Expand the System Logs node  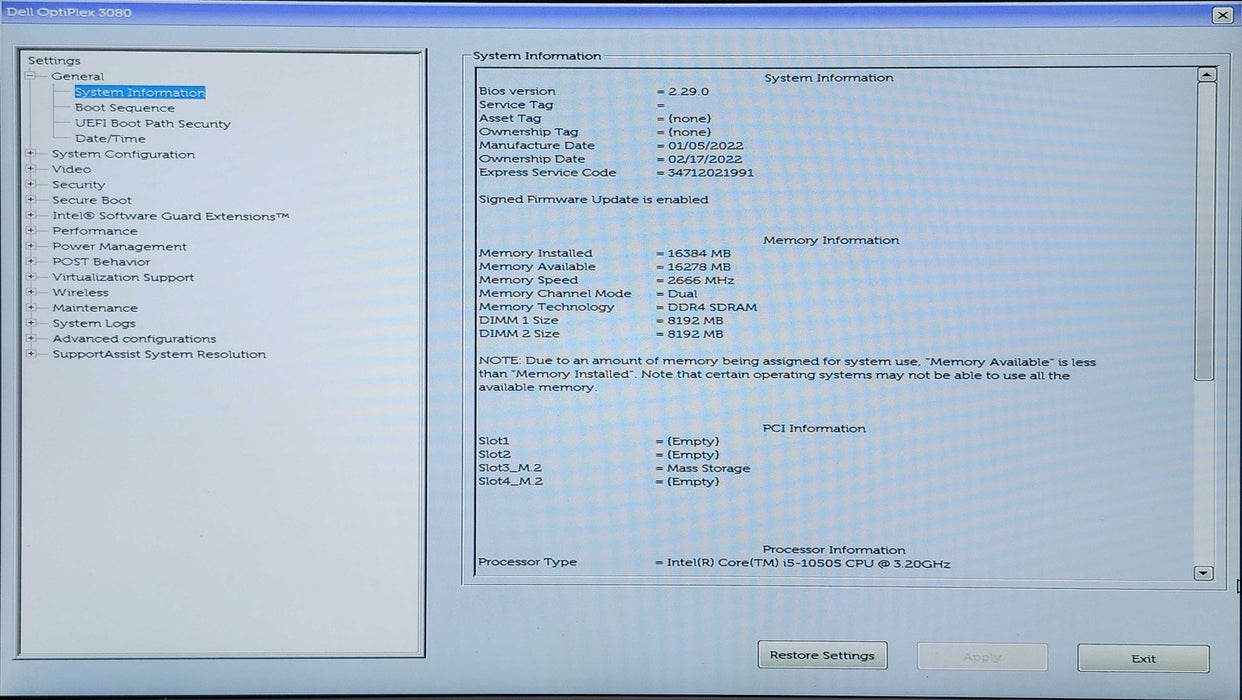[31, 323]
